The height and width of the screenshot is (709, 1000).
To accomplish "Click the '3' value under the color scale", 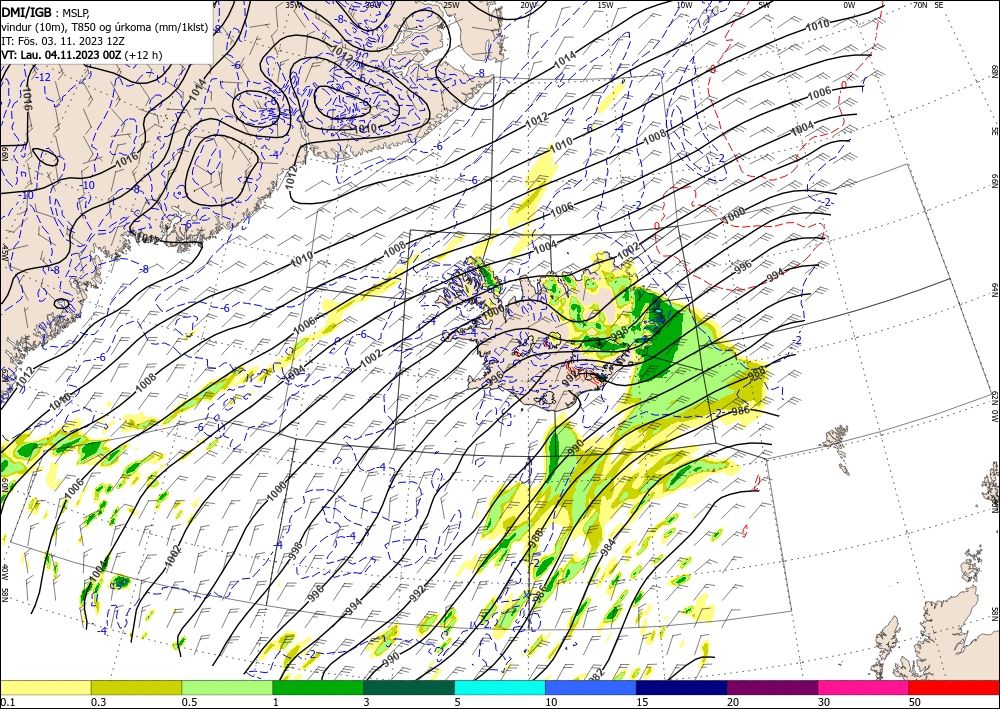I will tap(367, 702).
